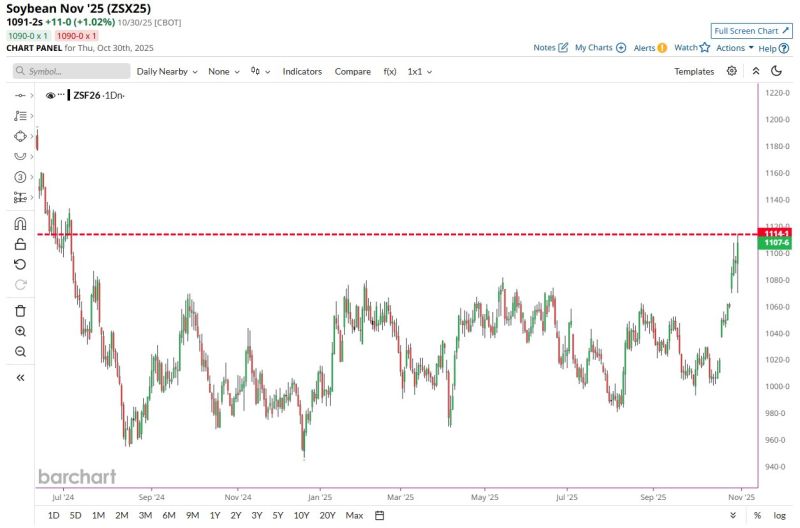Open the Templates menu
The image size is (800, 528).
[x=694, y=71]
